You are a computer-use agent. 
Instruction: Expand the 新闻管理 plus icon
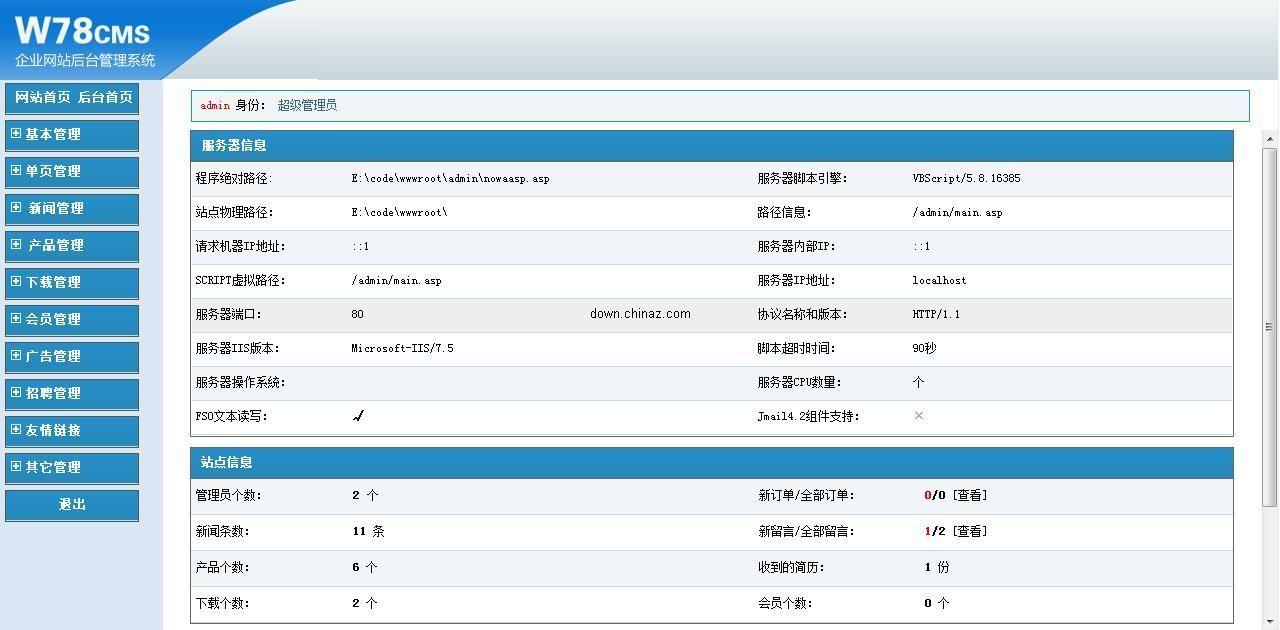(x=16, y=207)
